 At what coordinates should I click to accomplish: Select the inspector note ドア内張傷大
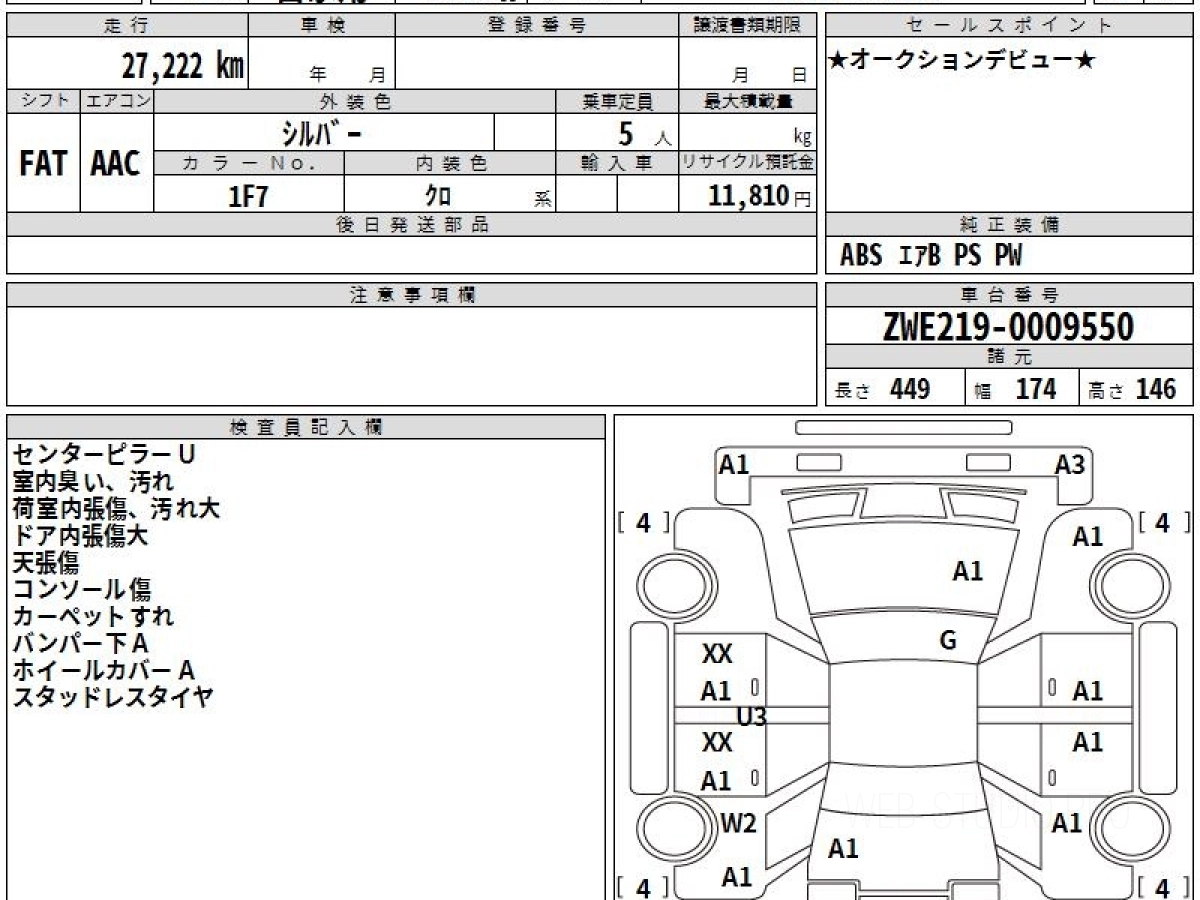click(x=80, y=535)
